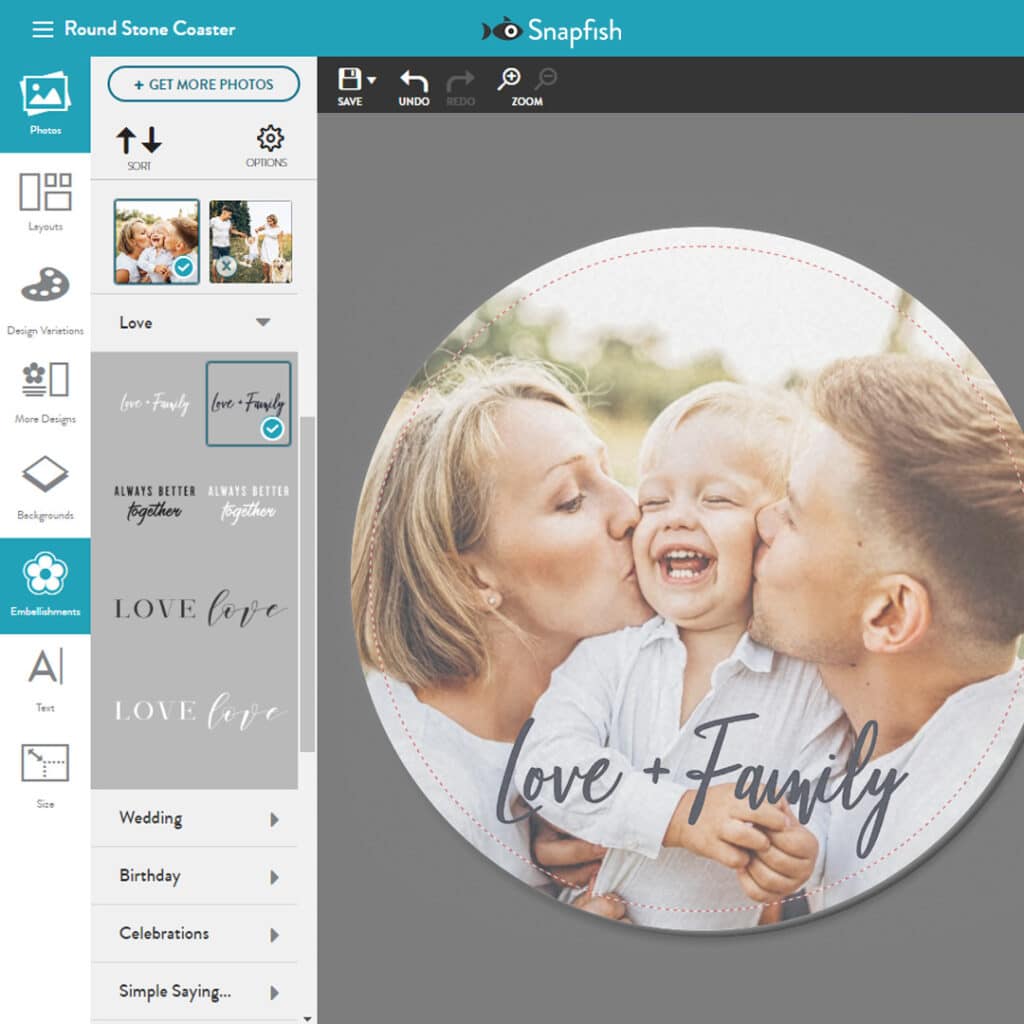Zoom in with the magnifier icon
The height and width of the screenshot is (1024, 1024).
[x=509, y=81]
